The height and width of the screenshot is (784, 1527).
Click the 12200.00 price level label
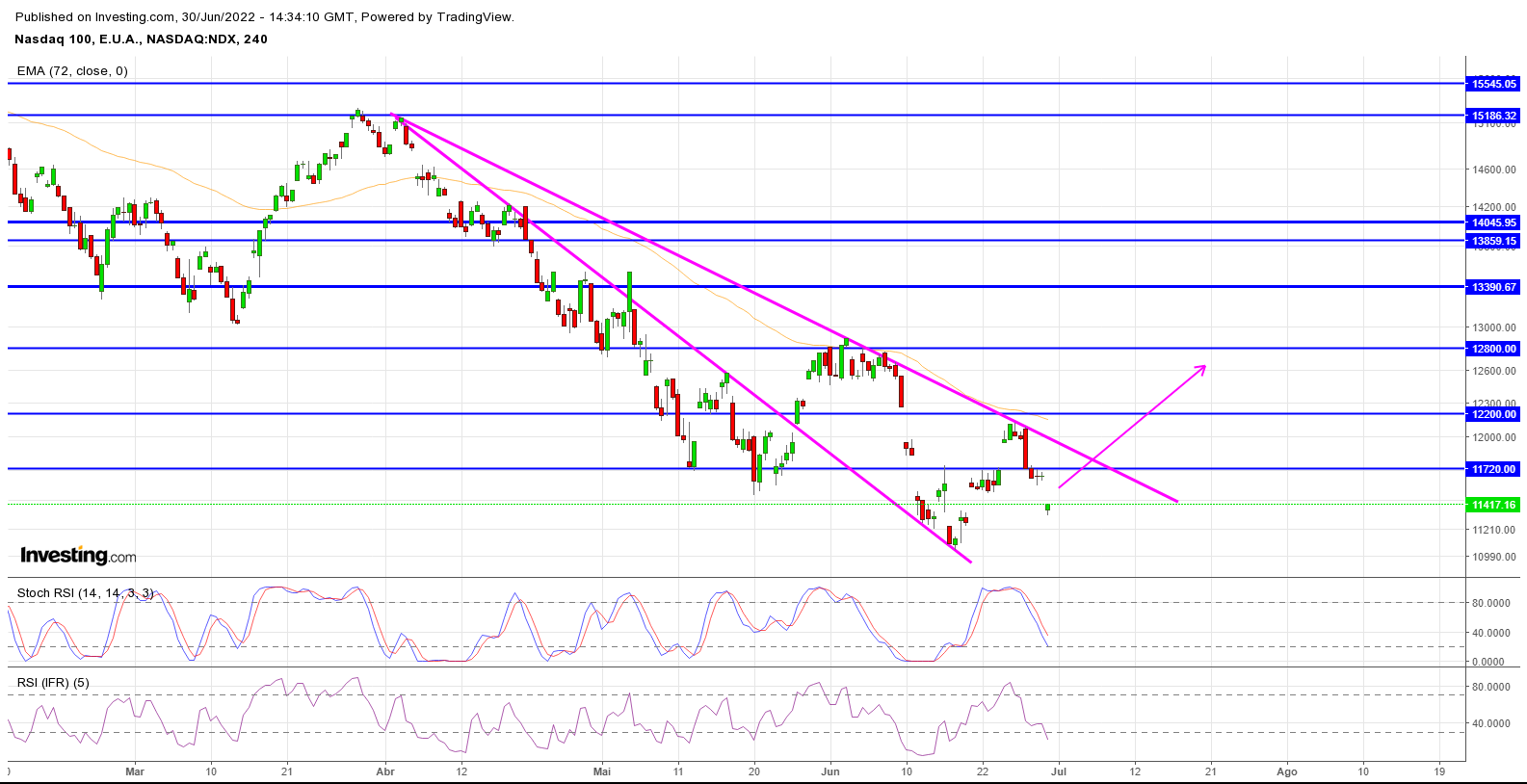pyautogui.click(x=1493, y=414)
